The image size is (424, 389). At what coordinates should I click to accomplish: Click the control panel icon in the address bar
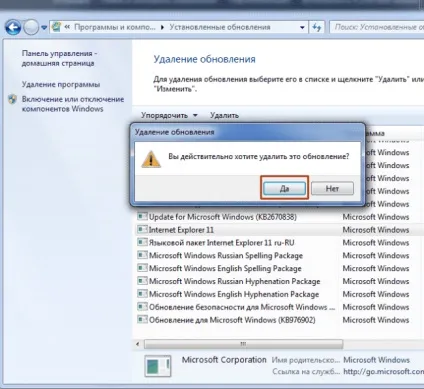pos(56,27)
